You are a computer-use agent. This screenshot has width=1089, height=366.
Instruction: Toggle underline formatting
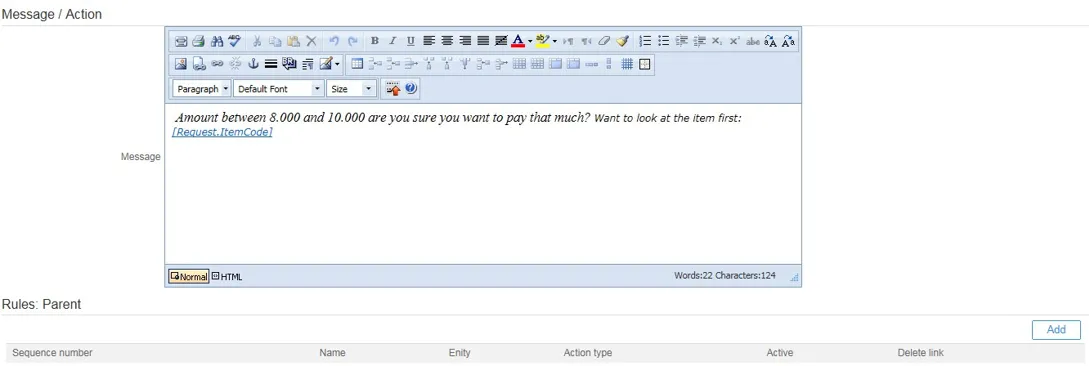[x=410, y=41]
